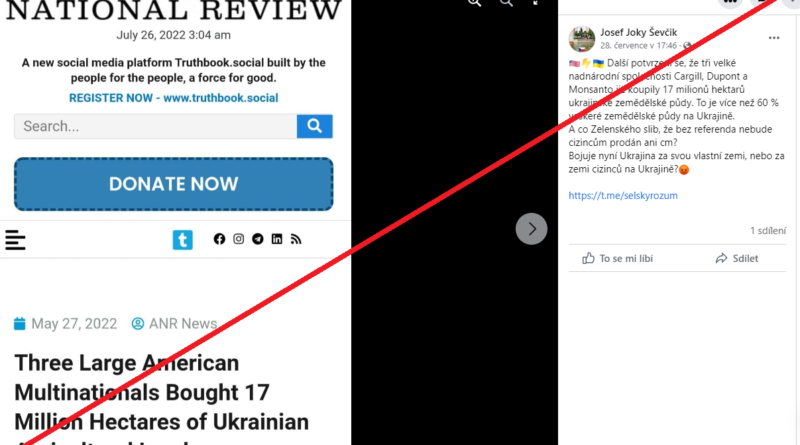Open the www.truthbook.social register link

pyautogui.click(x=221, y=97)
